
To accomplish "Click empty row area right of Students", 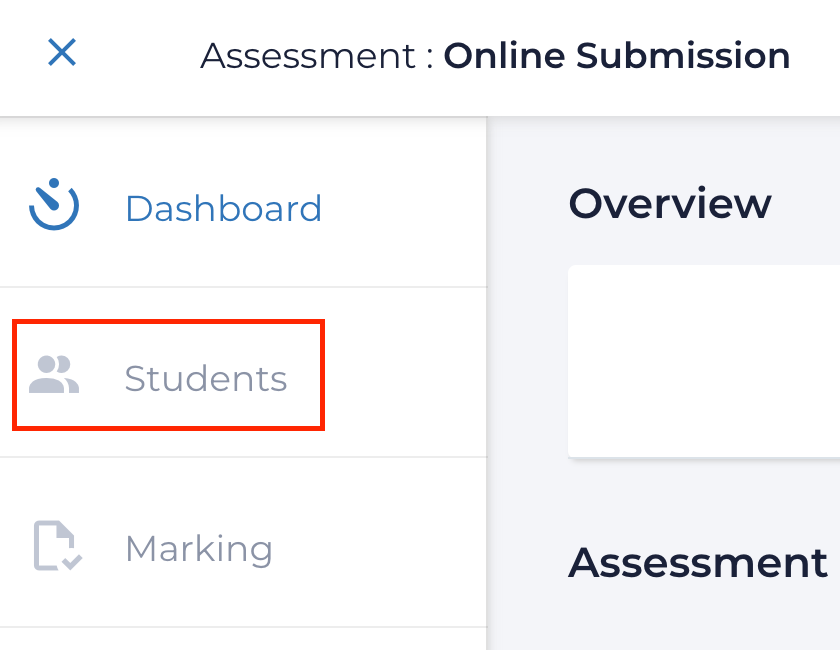I will pyautogui.click(x=410, y=376).
